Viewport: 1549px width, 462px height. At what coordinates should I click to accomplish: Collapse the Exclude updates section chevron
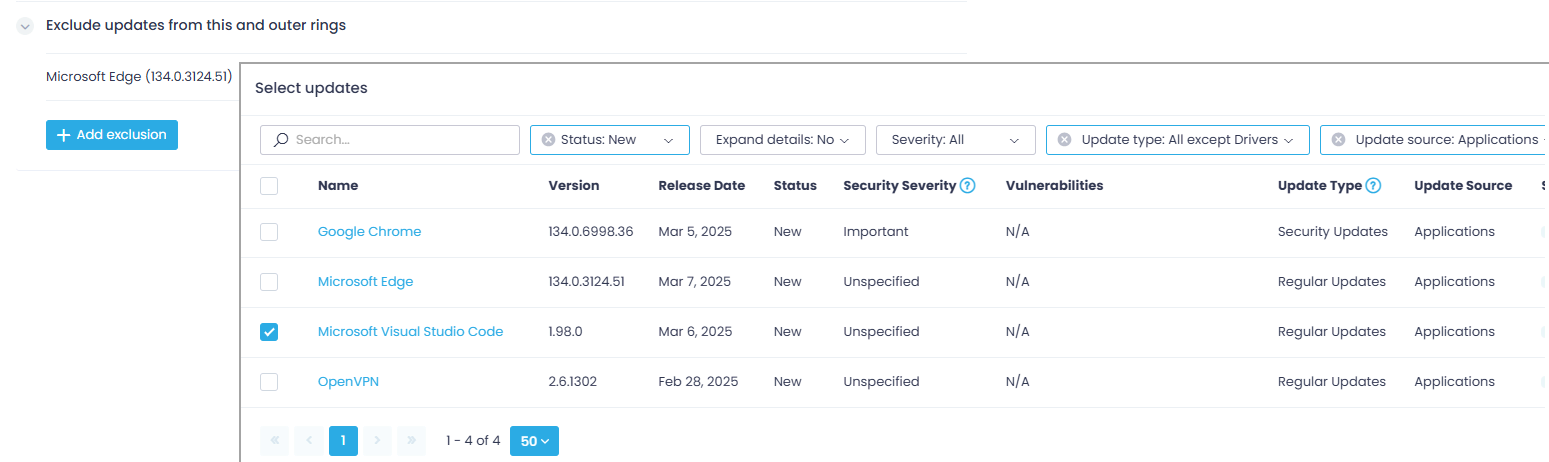click(25, 26)
